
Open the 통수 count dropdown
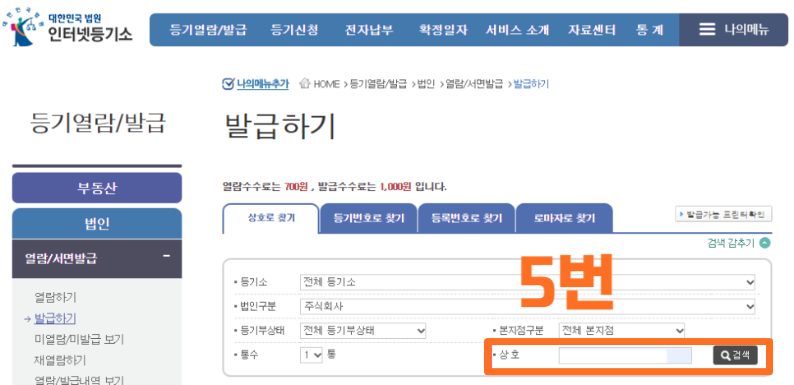click(x=311, y=355)
